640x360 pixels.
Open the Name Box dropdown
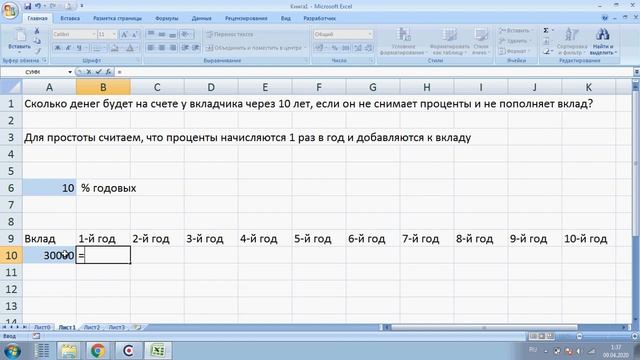tap(70, 72)
